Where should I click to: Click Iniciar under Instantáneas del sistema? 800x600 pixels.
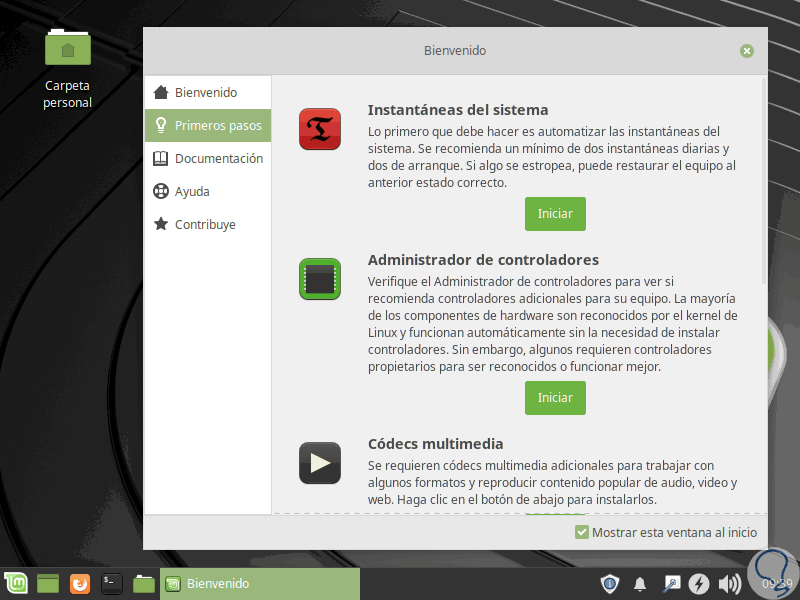click(555, 213)
